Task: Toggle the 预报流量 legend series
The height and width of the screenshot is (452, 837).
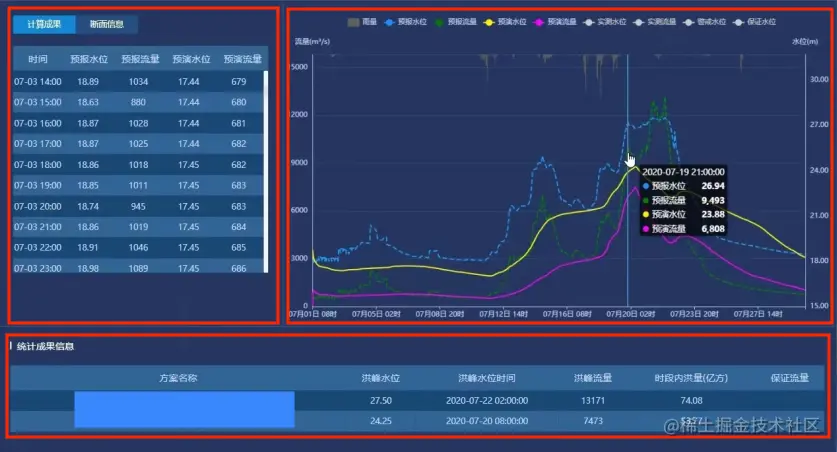Action: tap(455, 22)
